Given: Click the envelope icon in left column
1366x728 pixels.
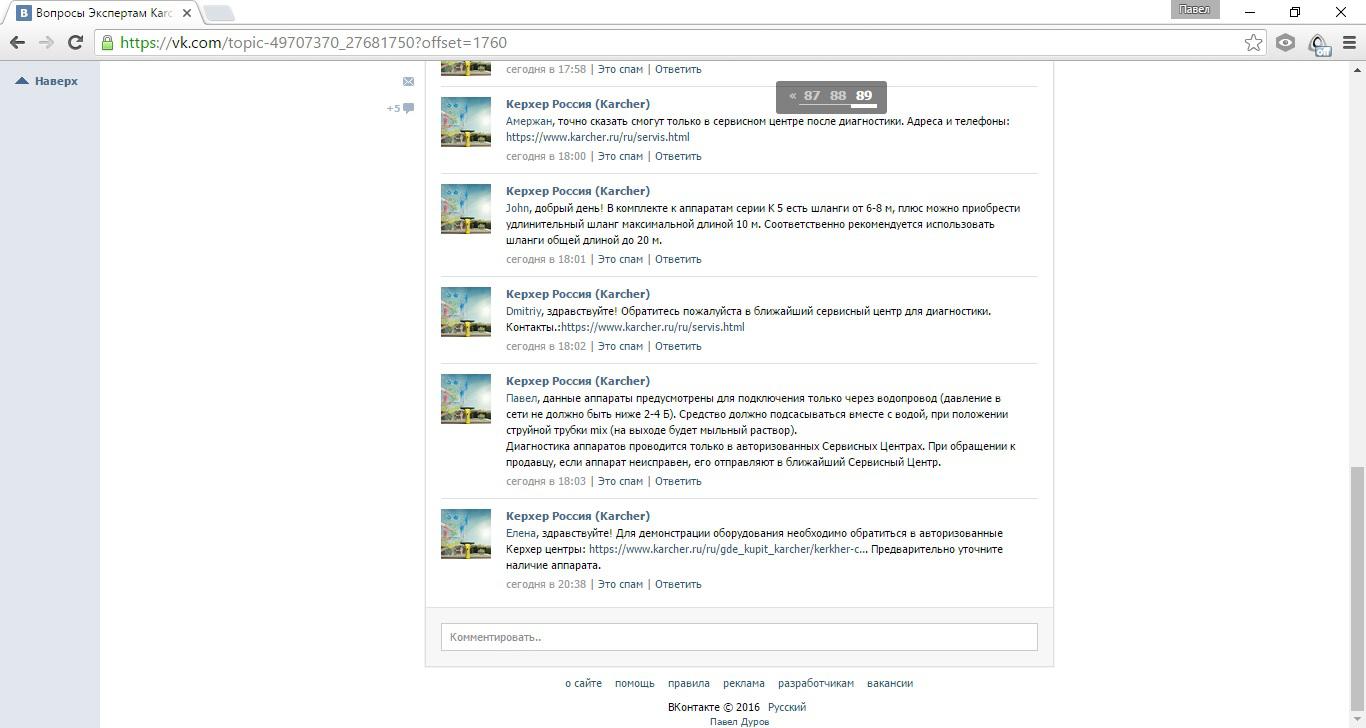Looking at the screenshot, I should click(408, 81).
